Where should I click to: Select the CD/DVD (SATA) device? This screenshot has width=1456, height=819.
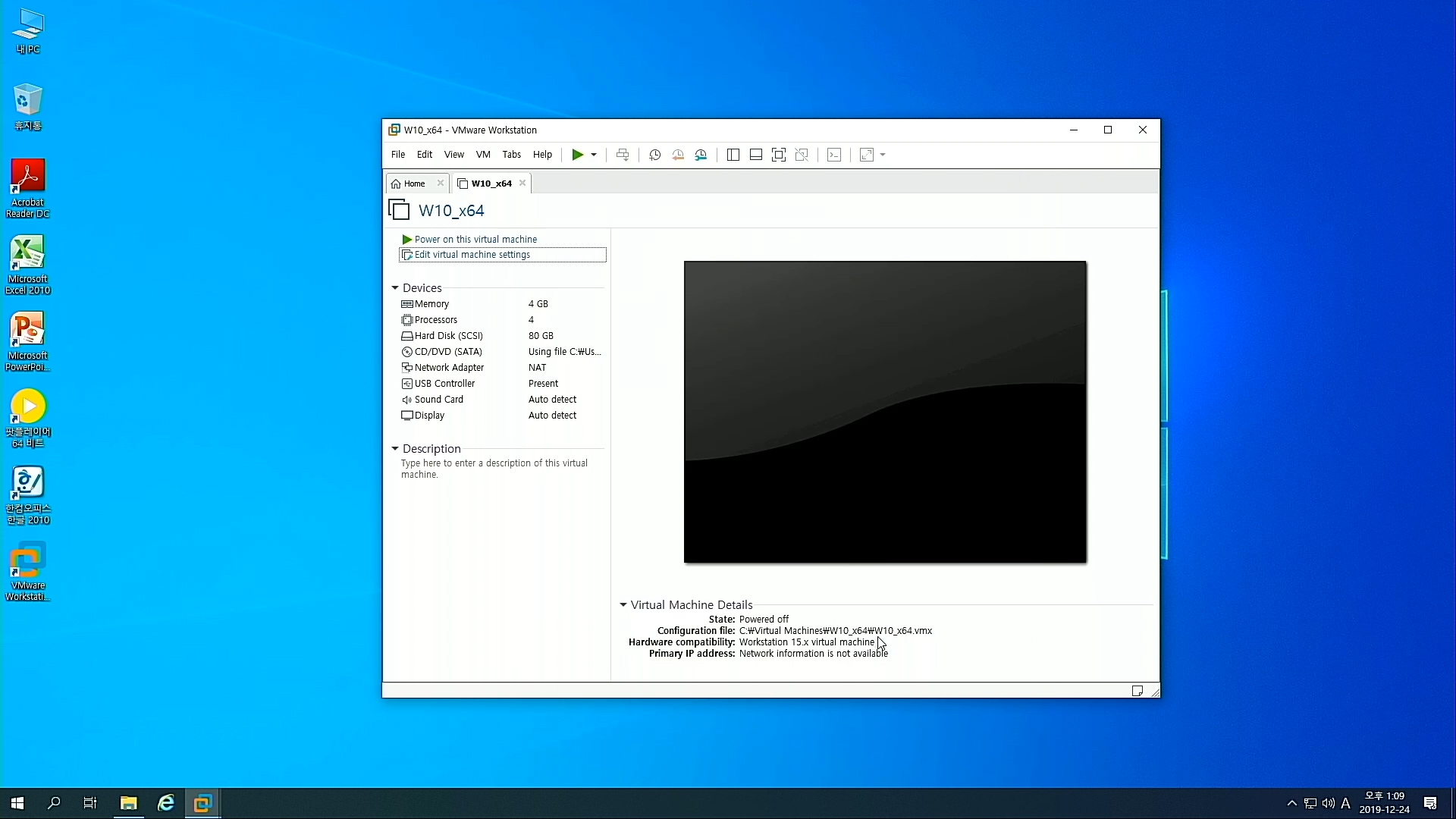point(501,352)
